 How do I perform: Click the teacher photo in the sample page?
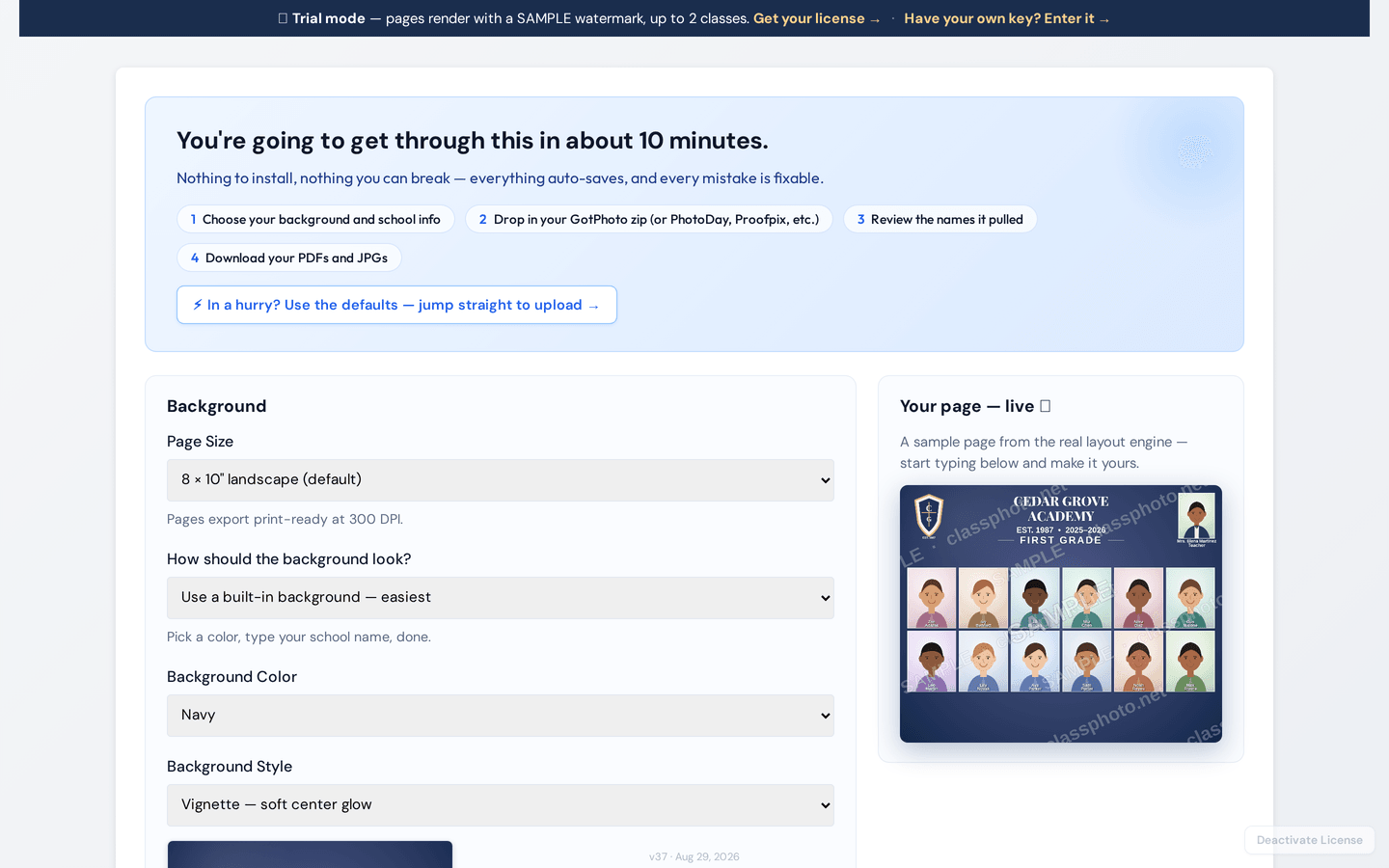(1196, 516)
